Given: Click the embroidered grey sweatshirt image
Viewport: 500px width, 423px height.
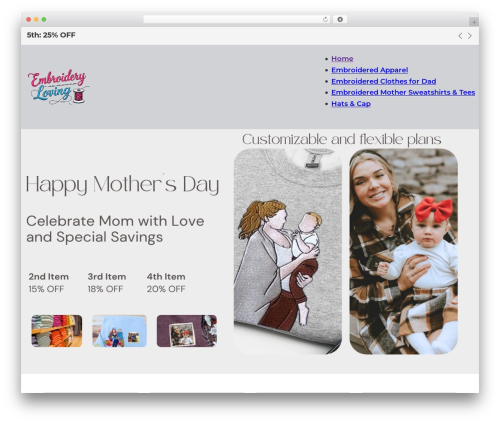Looking at the screenshot, I should coord(288,251).
